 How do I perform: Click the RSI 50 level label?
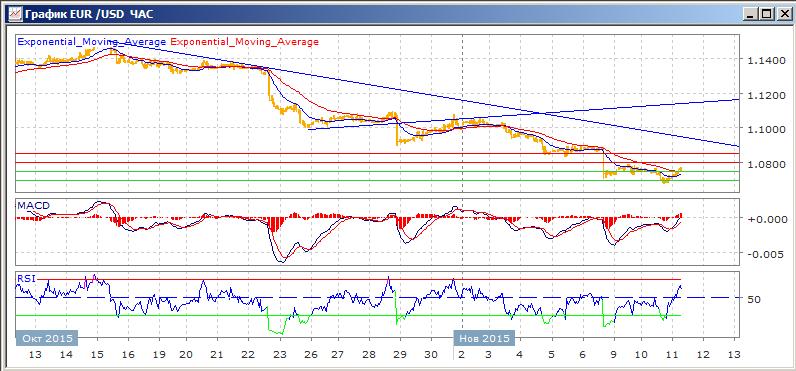[x=754, y=299]
